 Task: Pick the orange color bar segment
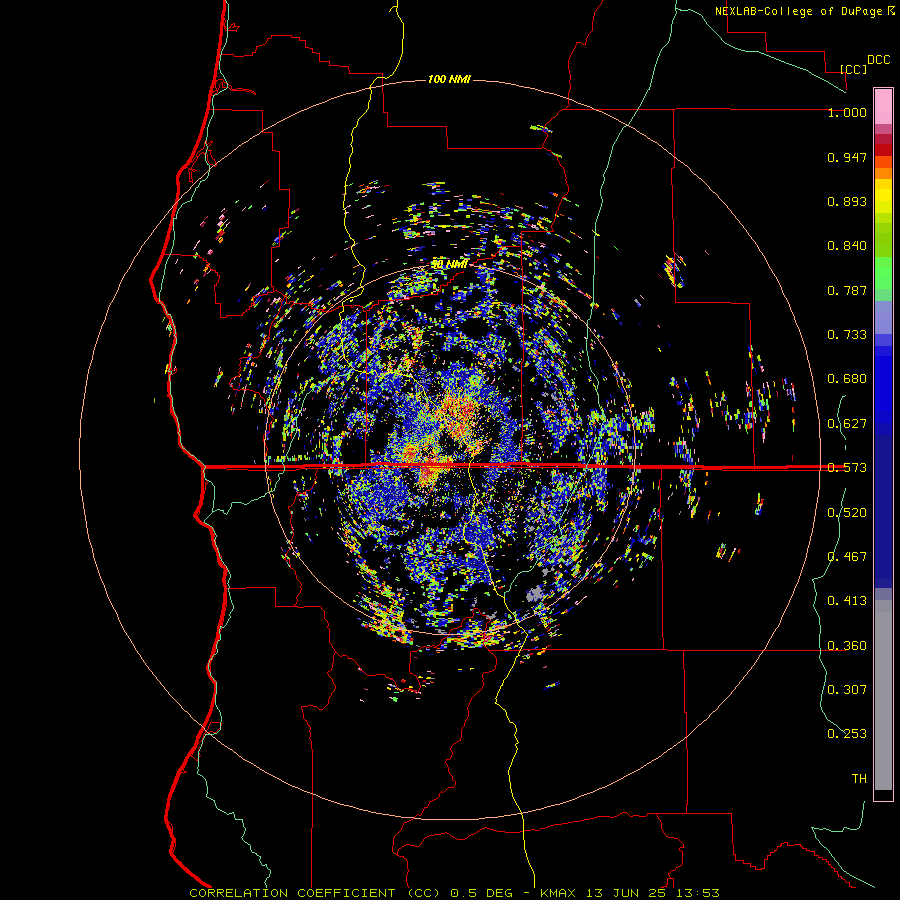[883, 173]
